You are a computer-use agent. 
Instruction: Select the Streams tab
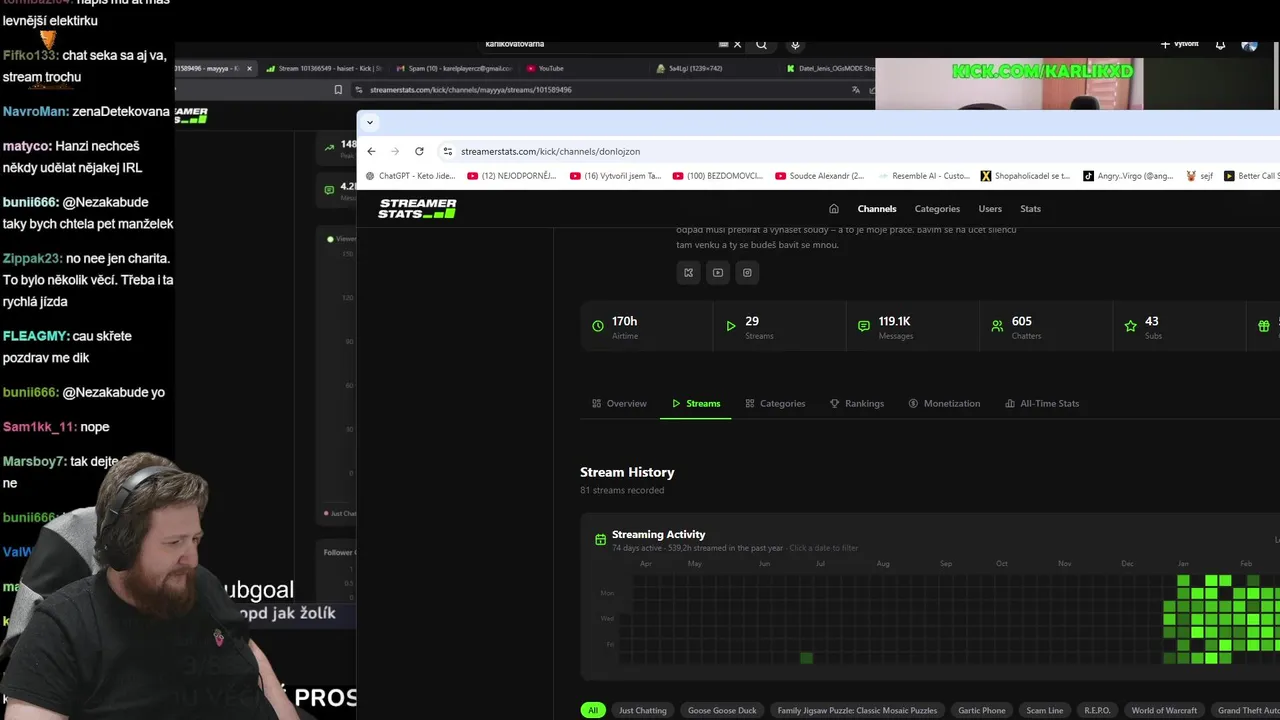pos(696,403)
